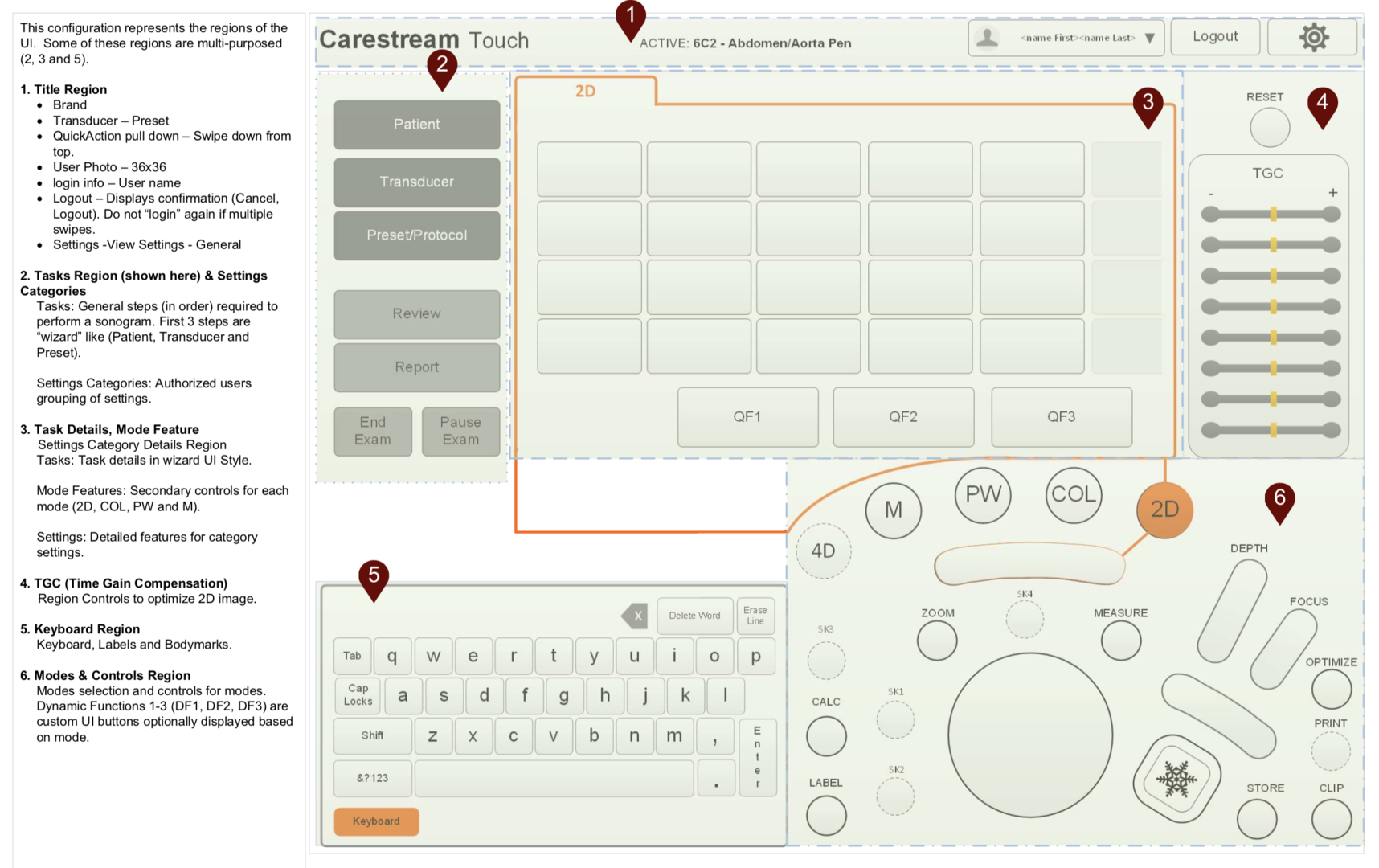
Task: Select 2D imaging mode button
Action: pyautogui.click(x=1164, y=510)
